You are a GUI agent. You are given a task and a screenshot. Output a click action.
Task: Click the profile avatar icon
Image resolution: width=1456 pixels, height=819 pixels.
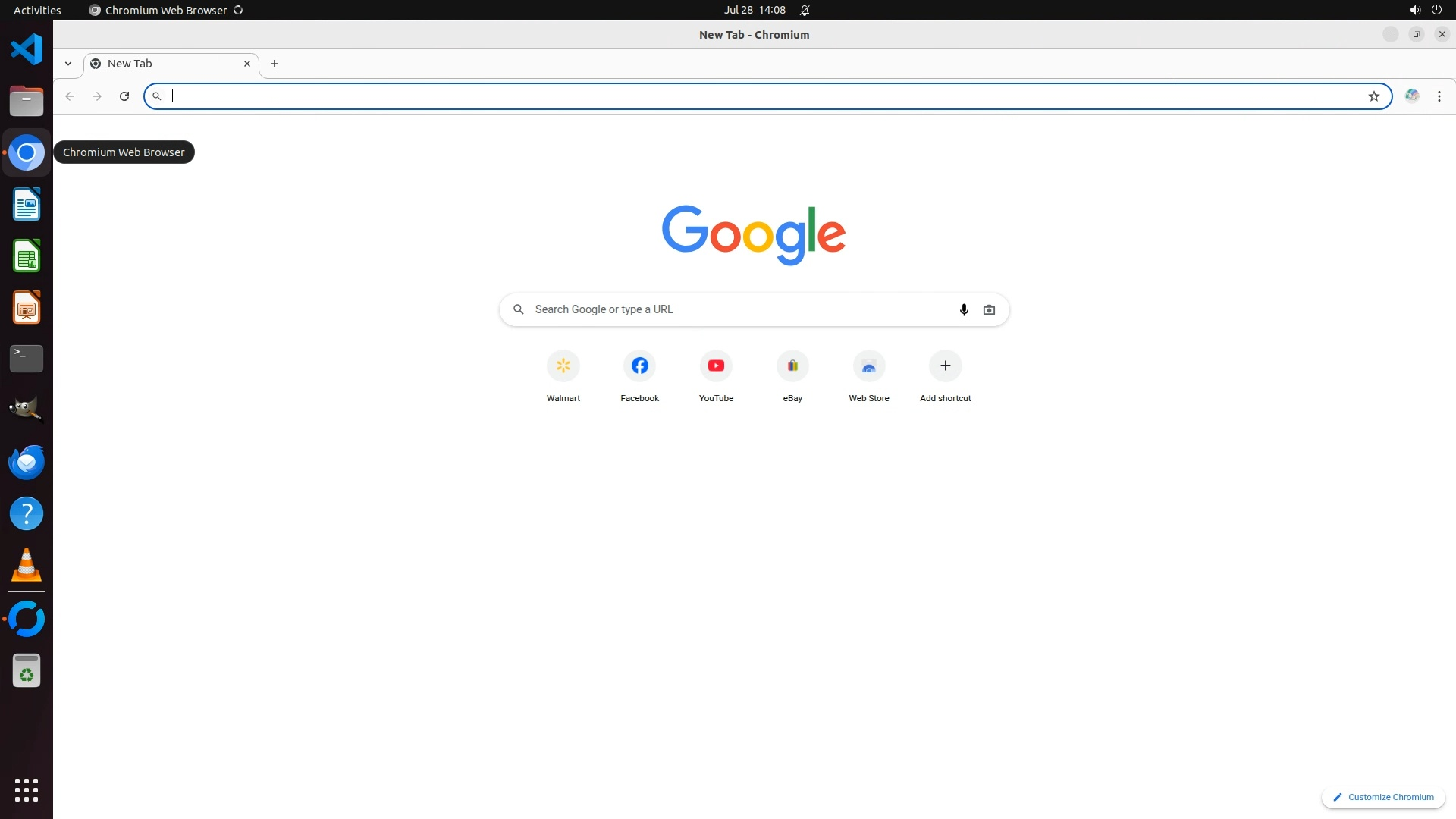(x=1412, y=96)
